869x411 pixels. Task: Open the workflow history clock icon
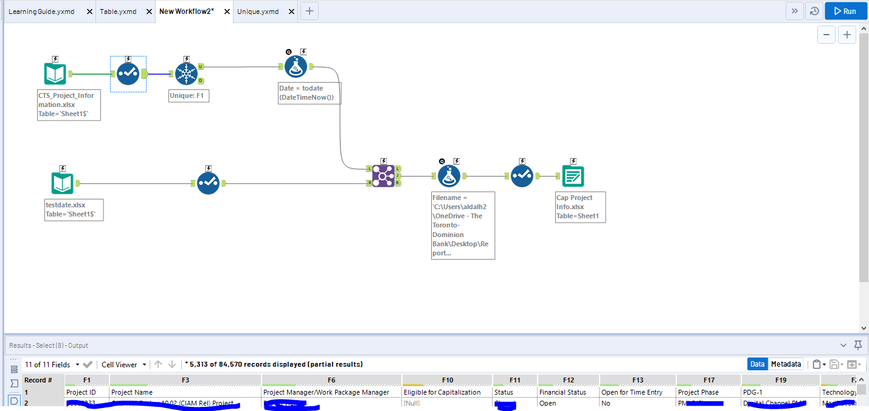pos(814,11)
